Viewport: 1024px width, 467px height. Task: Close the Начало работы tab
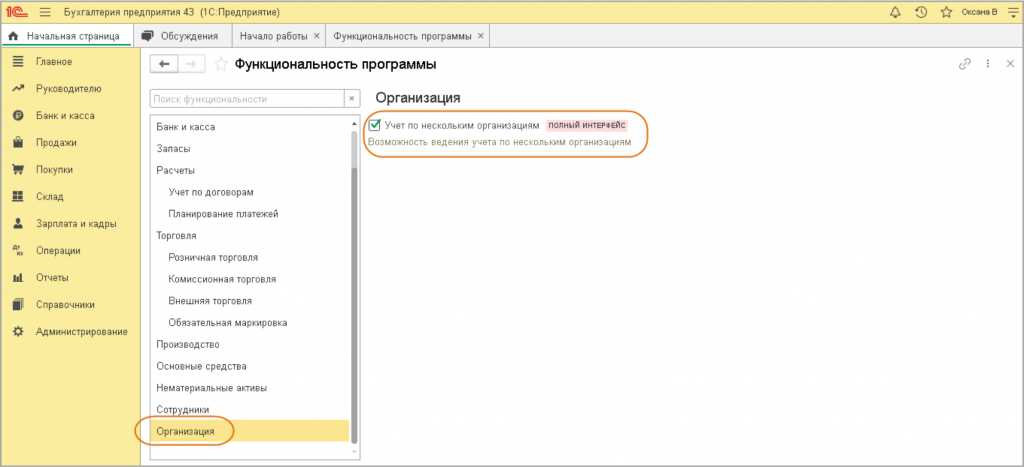[x=317, y=36]
